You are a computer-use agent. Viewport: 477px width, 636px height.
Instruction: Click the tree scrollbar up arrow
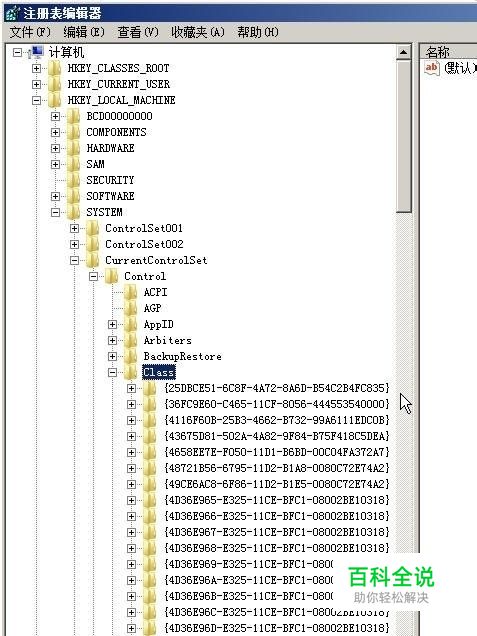404,52
